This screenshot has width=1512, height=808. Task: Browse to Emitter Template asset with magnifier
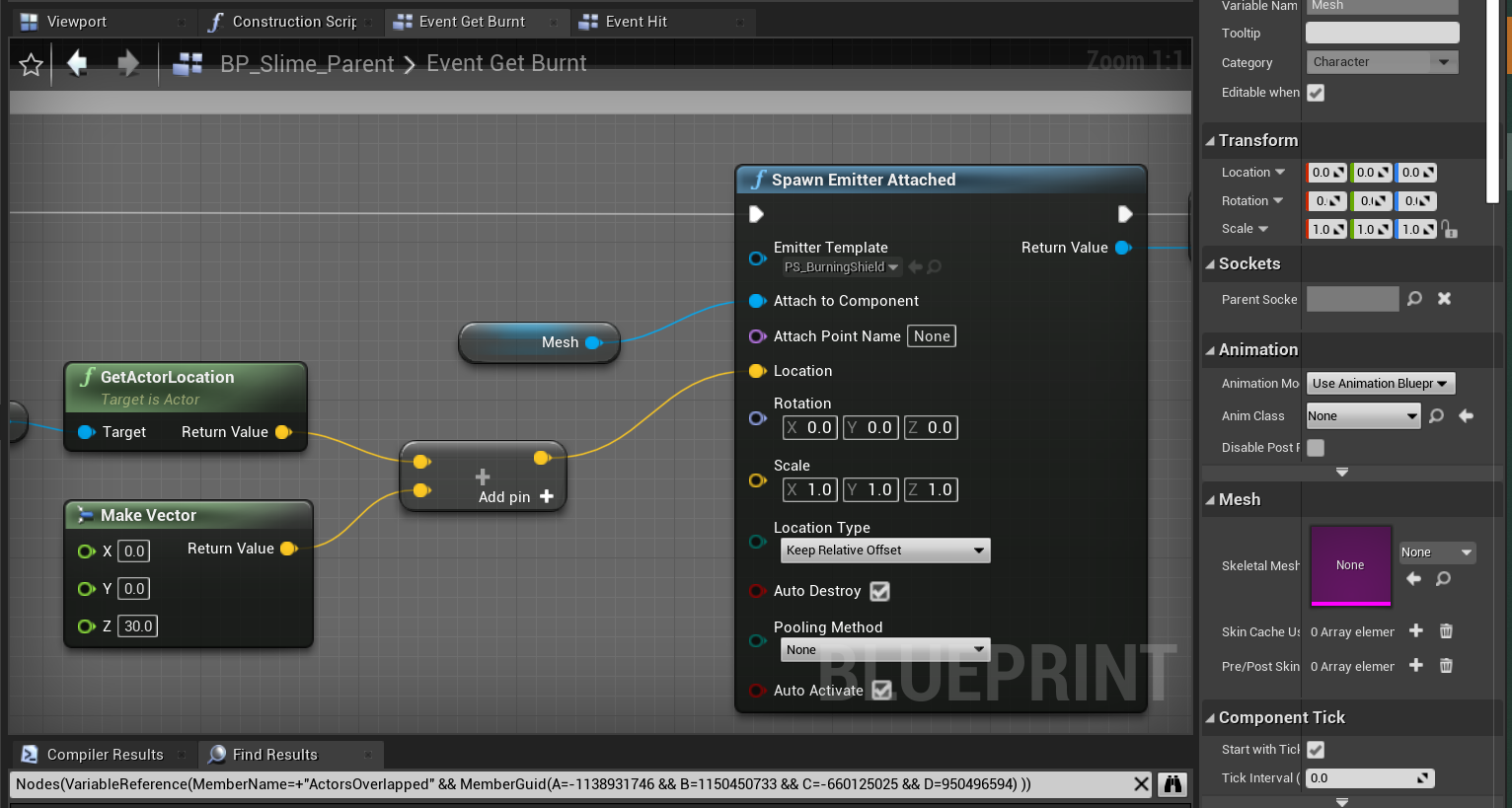pos(935,267)
